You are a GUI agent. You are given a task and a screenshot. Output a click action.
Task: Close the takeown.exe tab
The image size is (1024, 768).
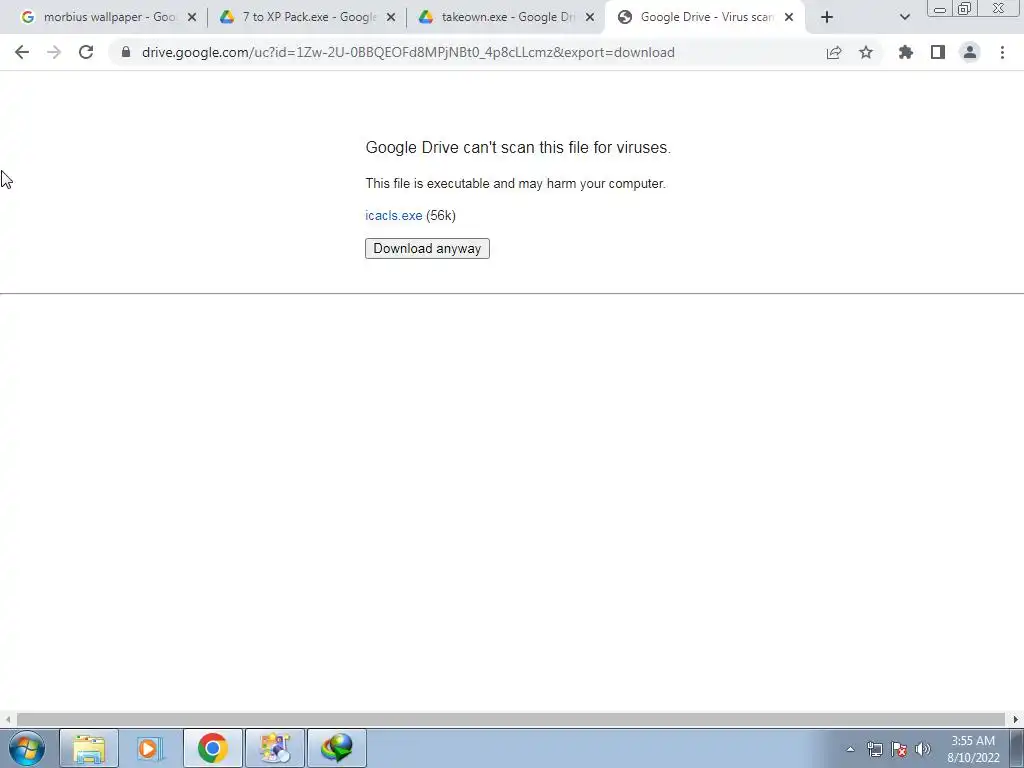pos(590,18)
